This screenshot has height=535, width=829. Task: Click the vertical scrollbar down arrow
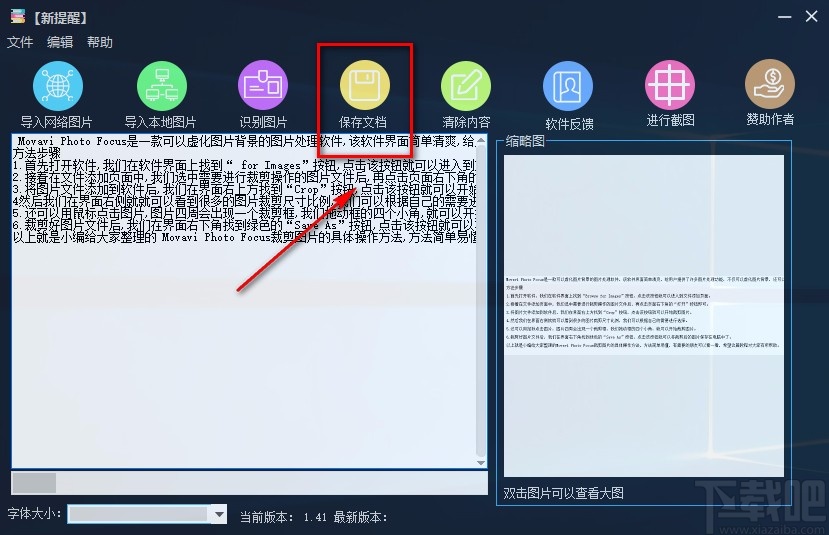pyautogui.click(x=481, y=463)
